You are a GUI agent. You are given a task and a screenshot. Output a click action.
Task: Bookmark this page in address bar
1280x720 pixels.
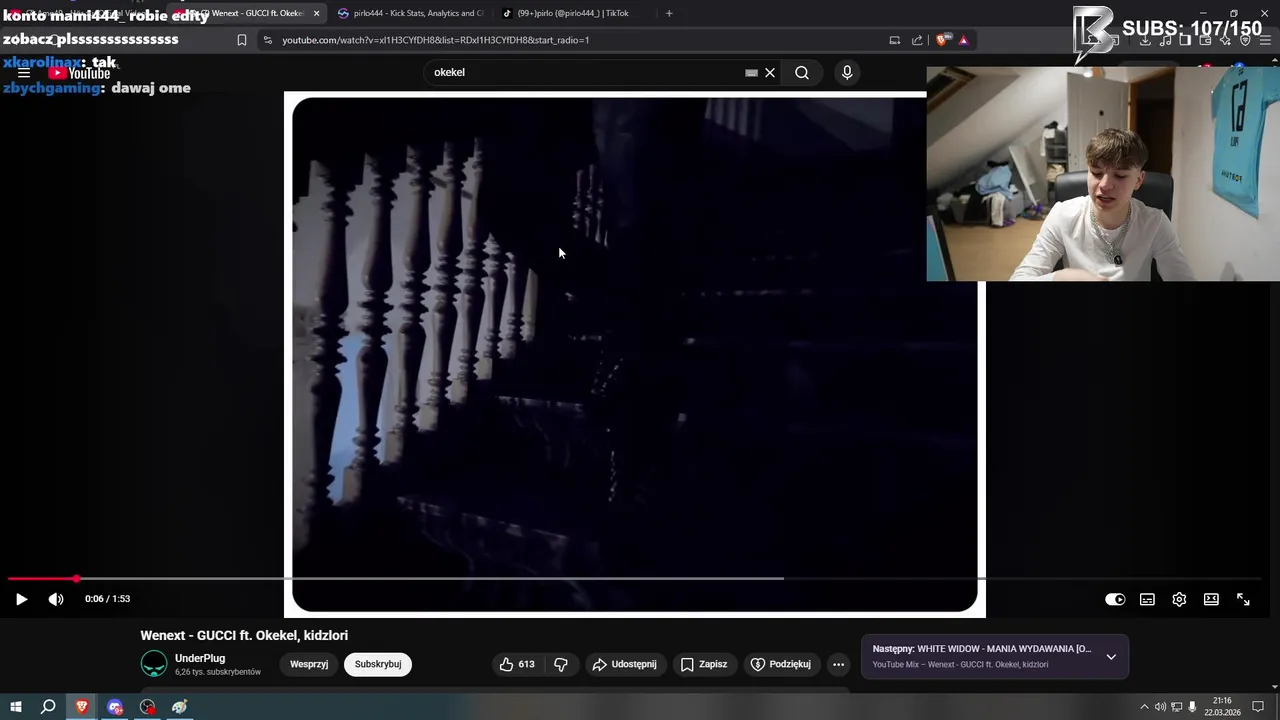241,40
